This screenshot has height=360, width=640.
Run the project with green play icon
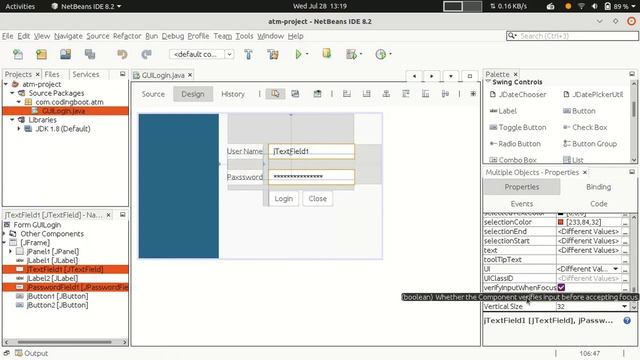[x=298, y=54]
